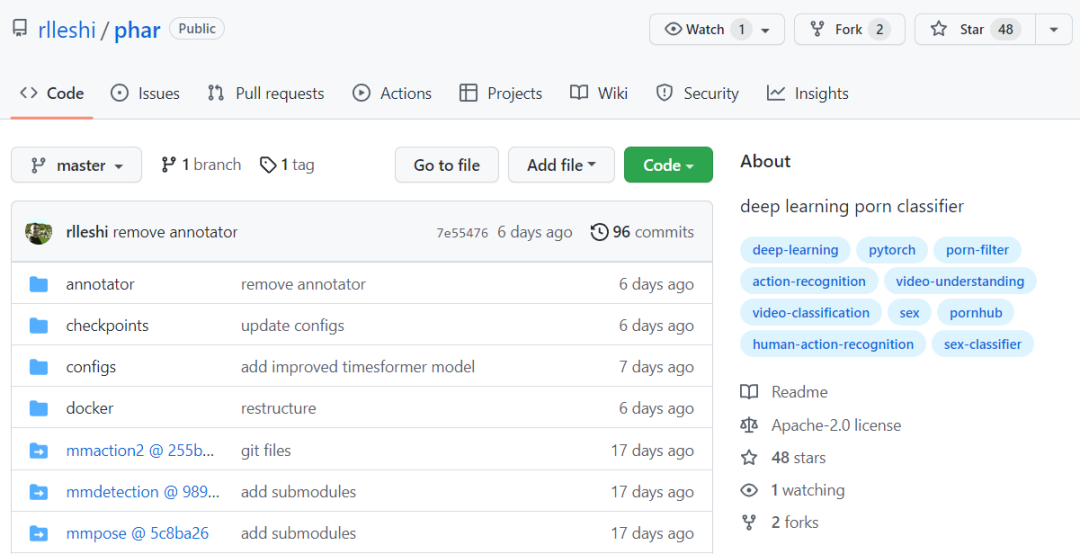Screen dimensions: 1080x554
Task: Open the Issues tab
Action: [x=145, y=93]
